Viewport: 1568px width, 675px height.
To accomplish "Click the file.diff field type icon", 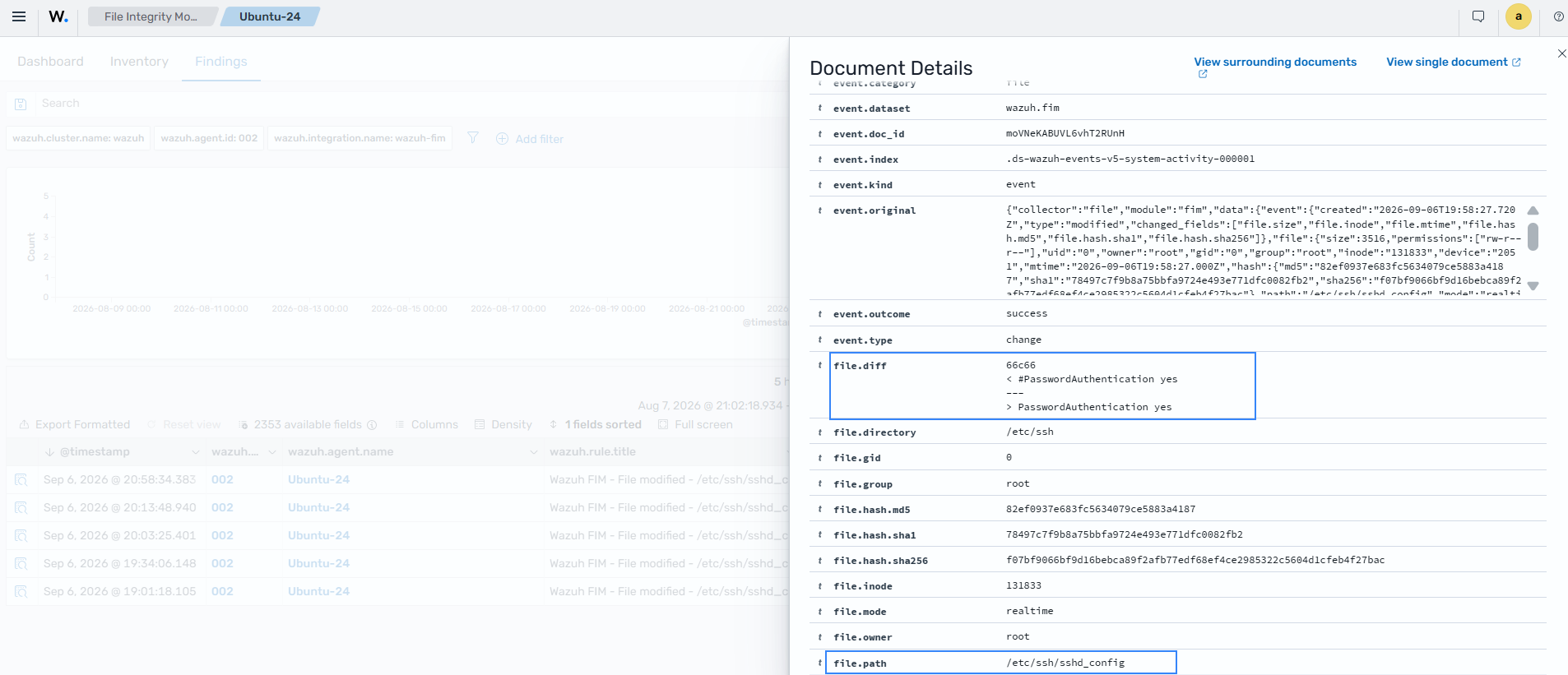I will [820, 366].
